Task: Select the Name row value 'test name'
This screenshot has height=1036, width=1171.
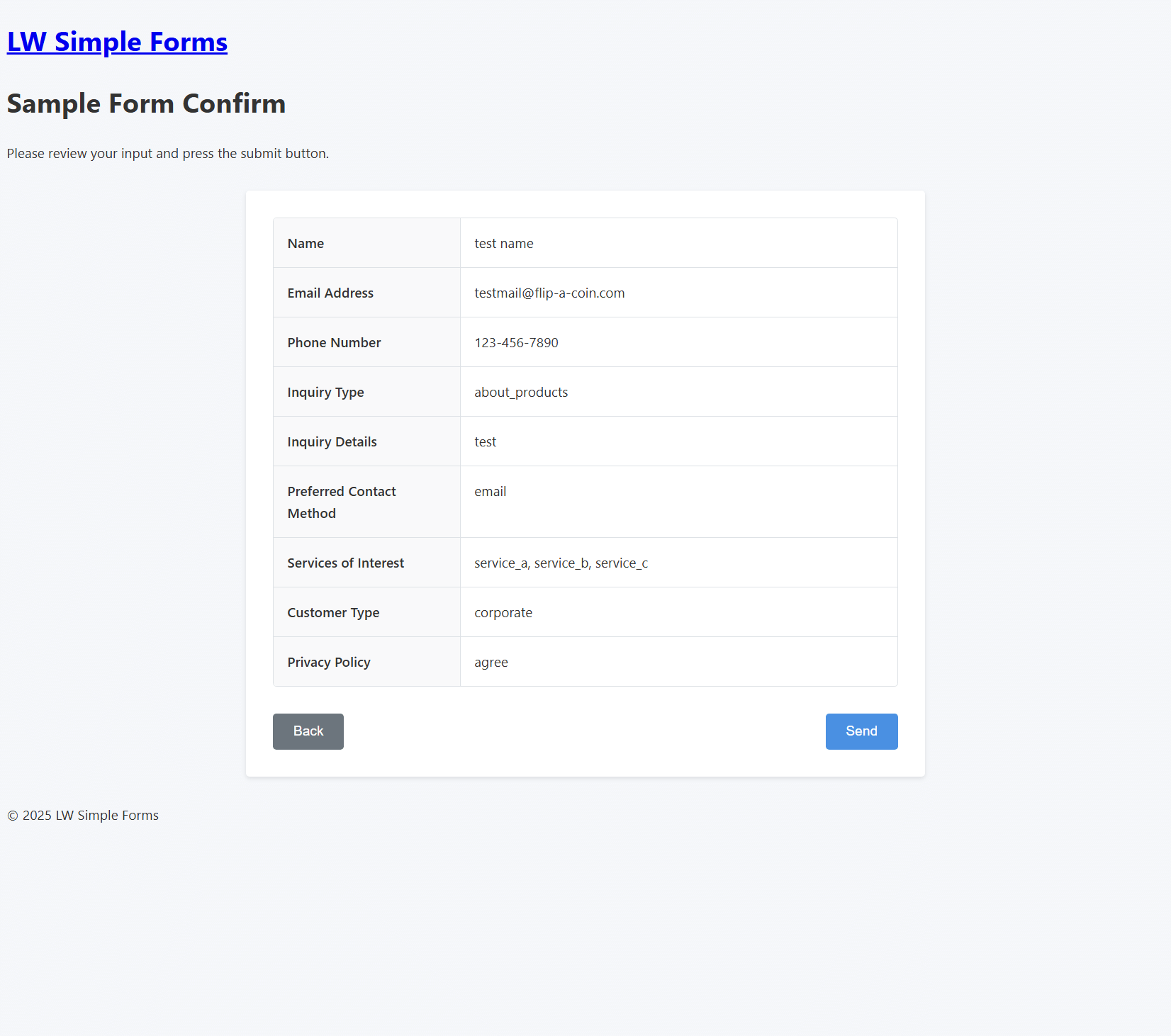Action: [503, 243]
